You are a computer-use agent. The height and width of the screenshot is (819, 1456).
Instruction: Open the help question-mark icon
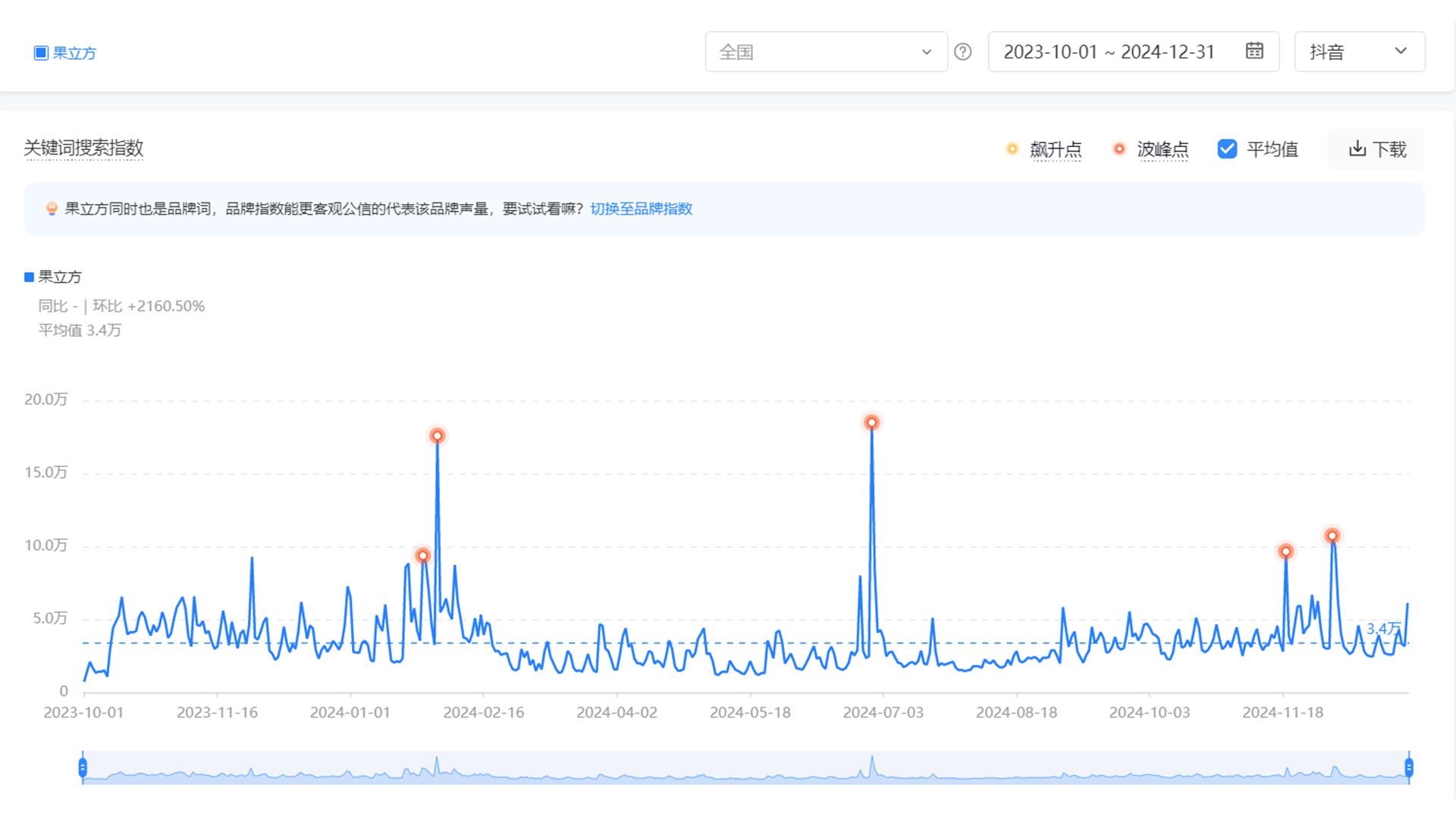pyautogui.click(x=963, y=52)
